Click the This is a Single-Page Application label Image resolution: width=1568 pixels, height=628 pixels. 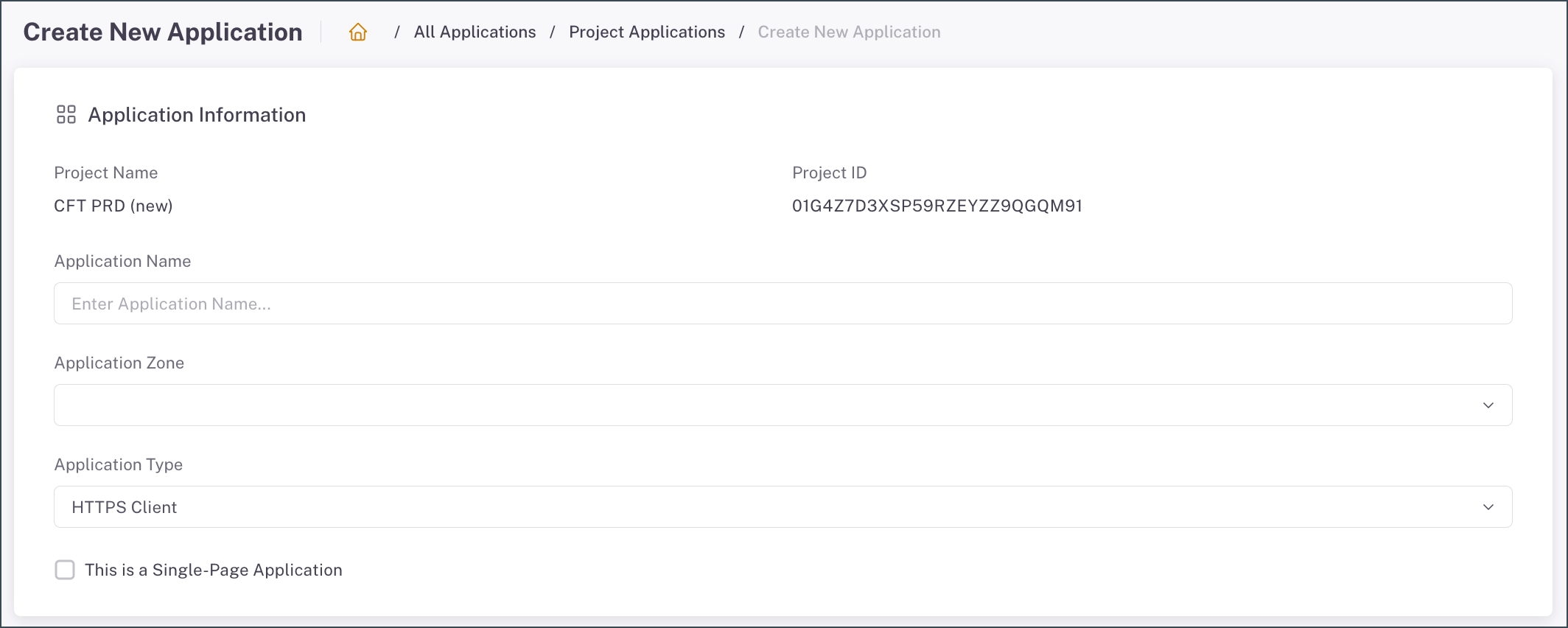tap(214, 570)
